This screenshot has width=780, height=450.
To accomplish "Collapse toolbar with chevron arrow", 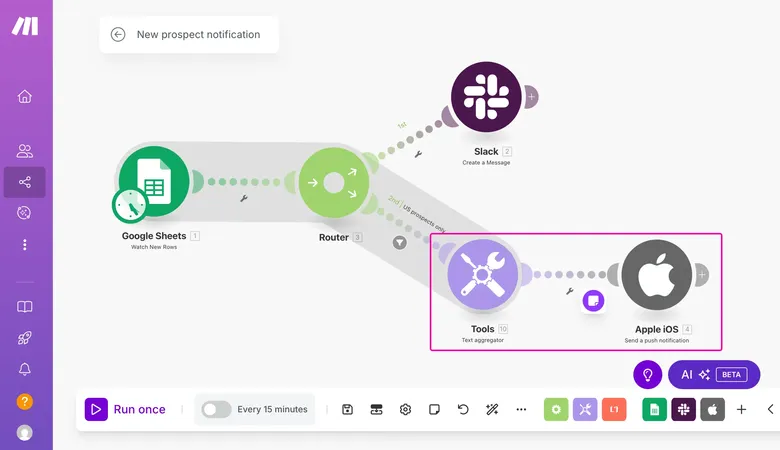I will tap(770, 409).
